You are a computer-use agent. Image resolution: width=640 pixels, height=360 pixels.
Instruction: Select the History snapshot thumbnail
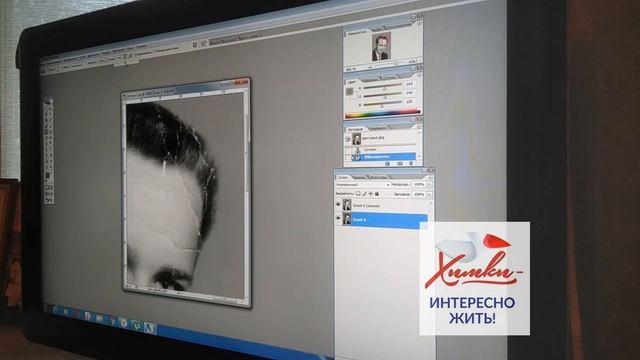pyautogui.click(x=357, y=139)
